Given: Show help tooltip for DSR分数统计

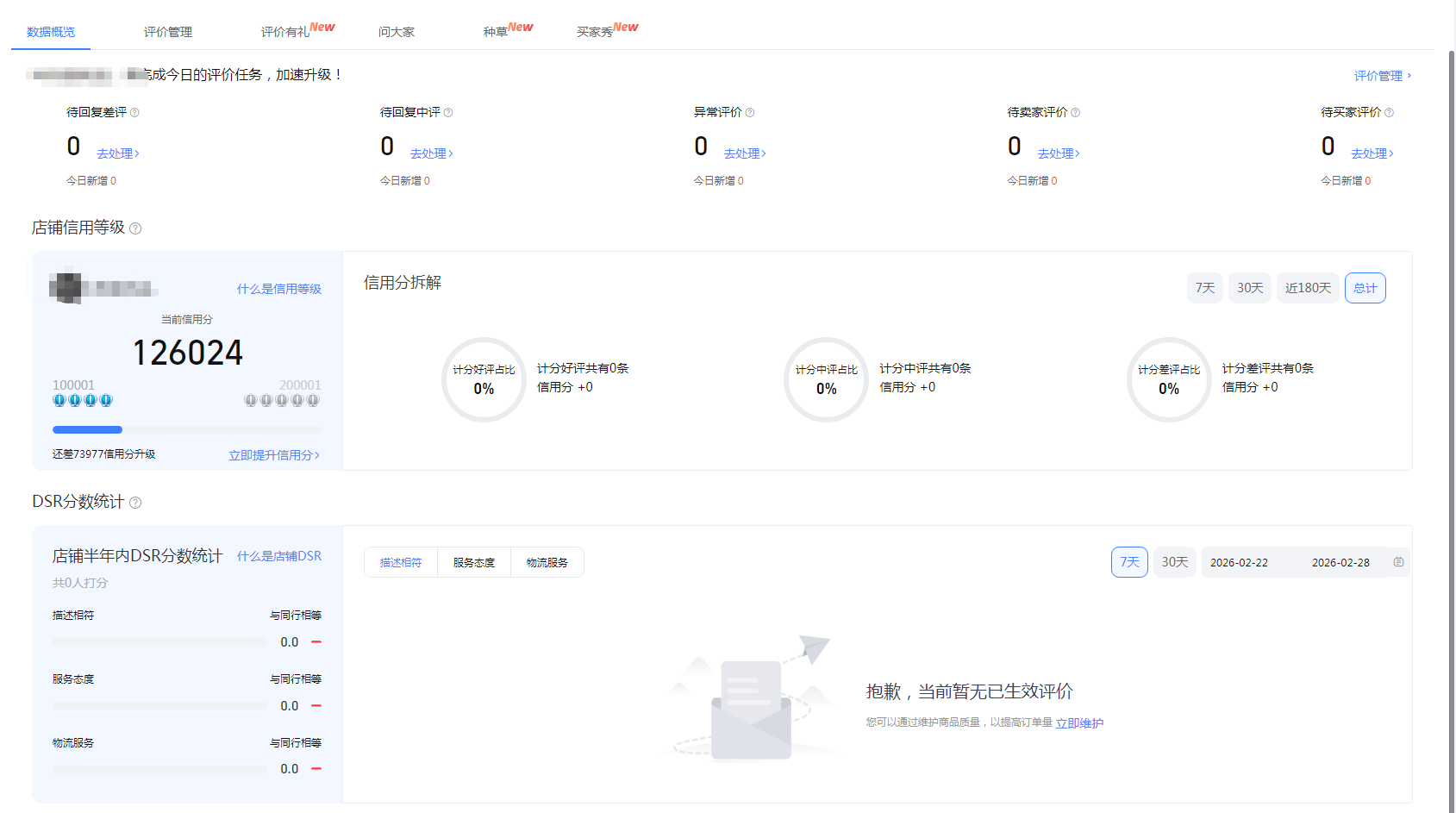Looking at the screenshot, I should point(135,503).
